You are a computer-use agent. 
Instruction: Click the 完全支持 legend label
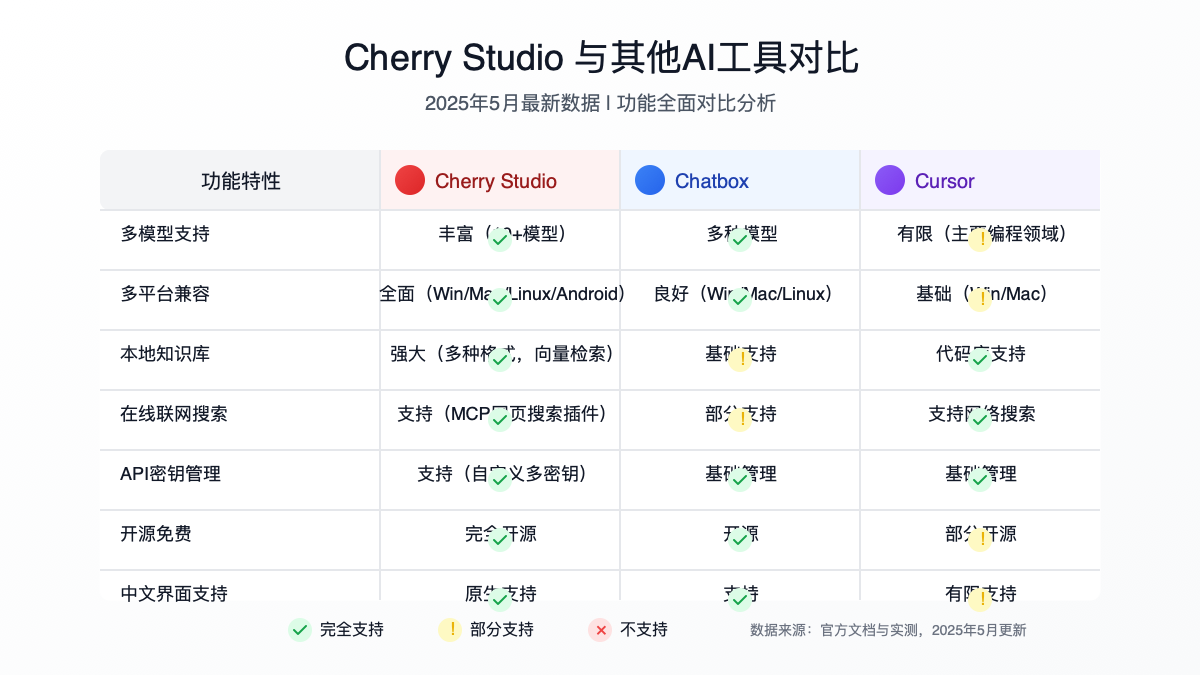click(352, 630)
